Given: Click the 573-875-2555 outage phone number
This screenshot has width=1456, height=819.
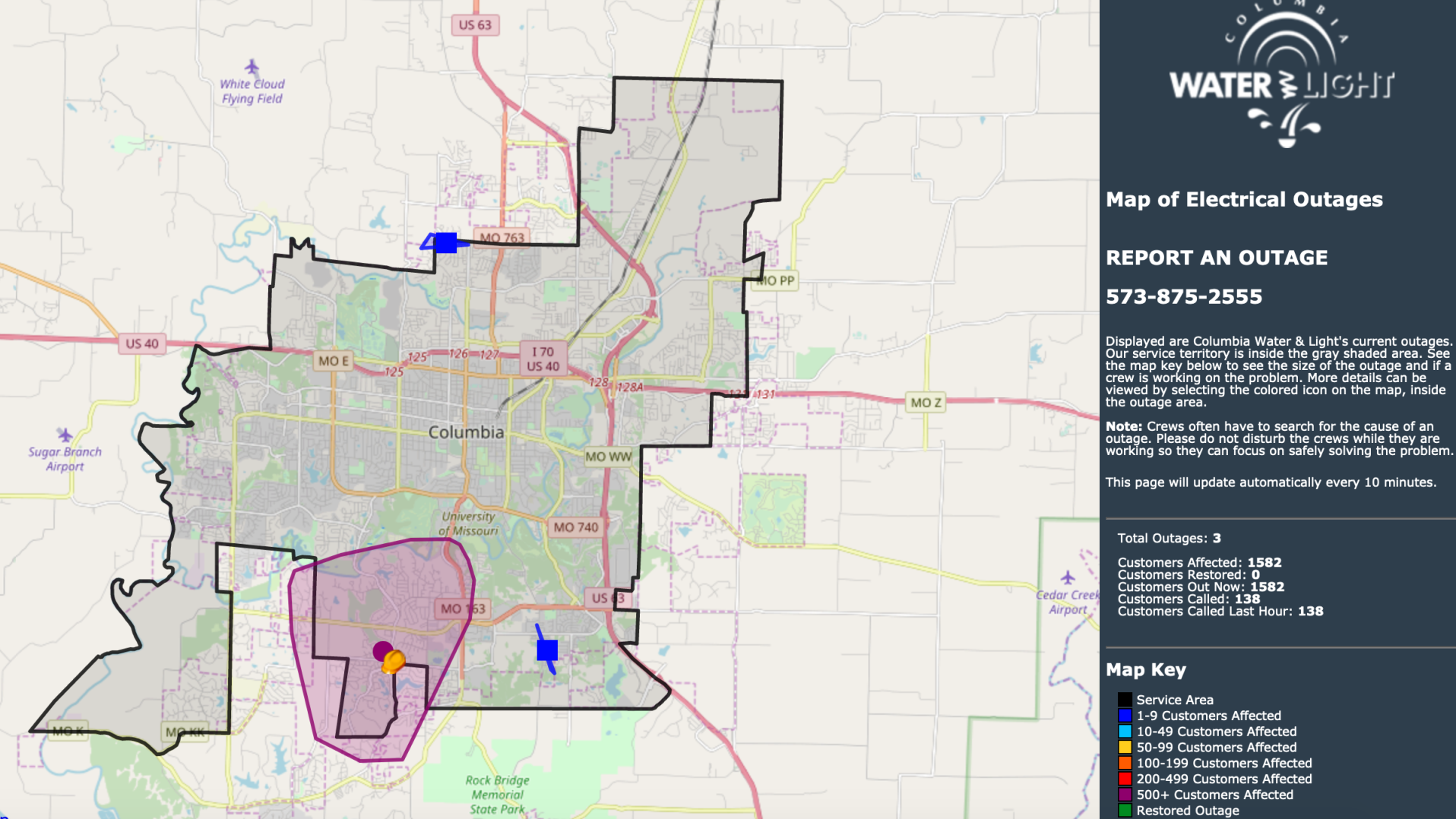Looking at the screenshot, I should [x=1183, y=296].
